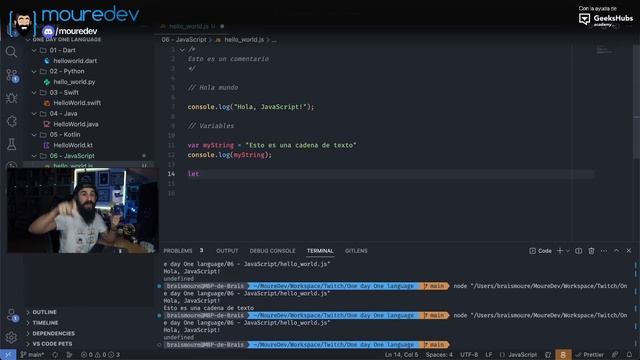
Task: Click the webcam overlay video
Action: pos(82,211)
